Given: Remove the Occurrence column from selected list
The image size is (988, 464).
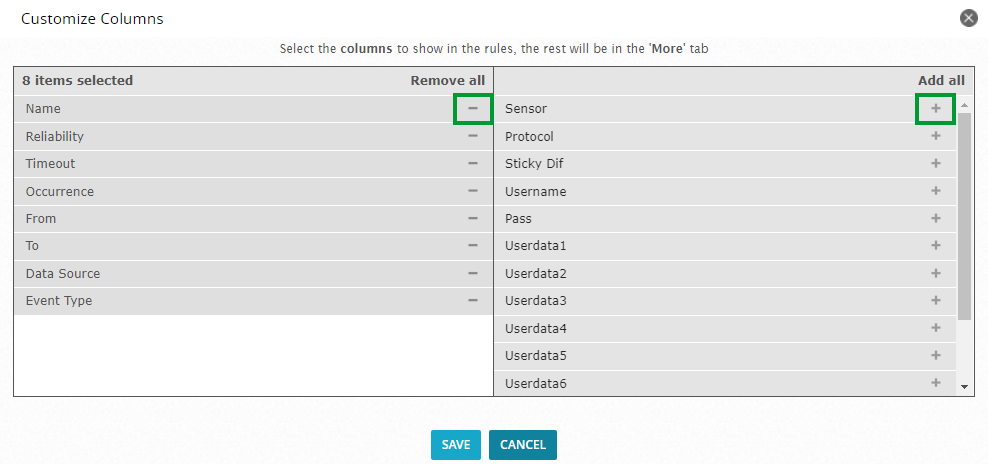Looking at the screenshot, I should (x=473, y=191).
